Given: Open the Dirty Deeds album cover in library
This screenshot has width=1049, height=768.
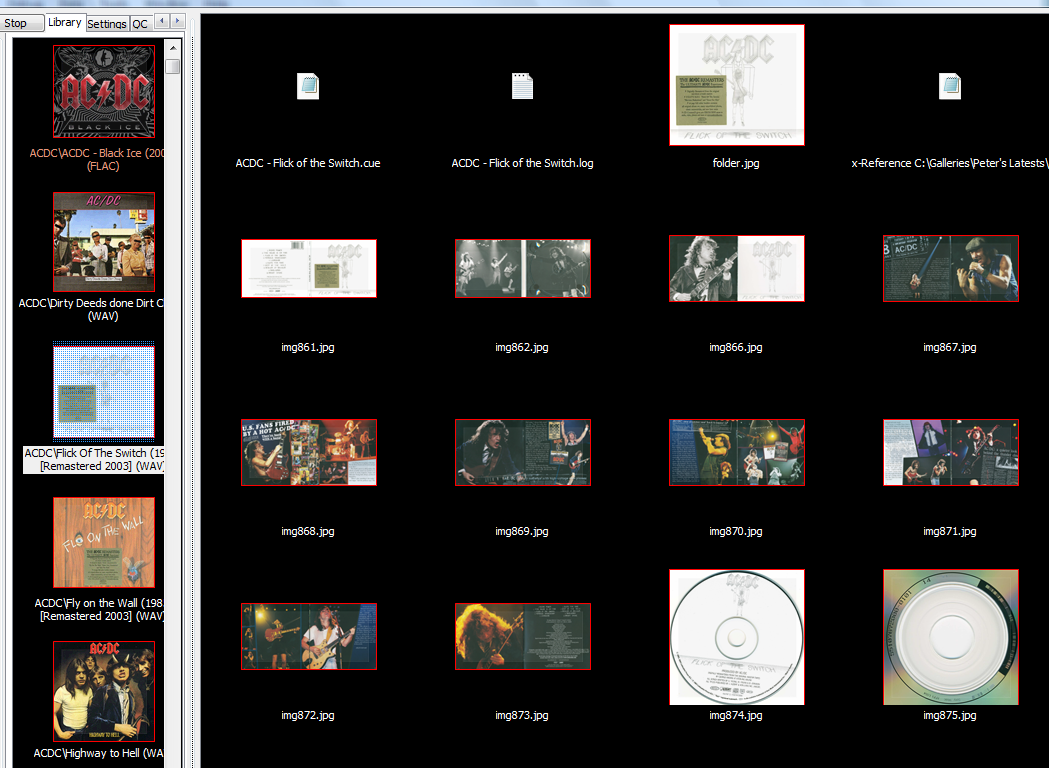Looking at the screenshot, I should tap(104, 242).
